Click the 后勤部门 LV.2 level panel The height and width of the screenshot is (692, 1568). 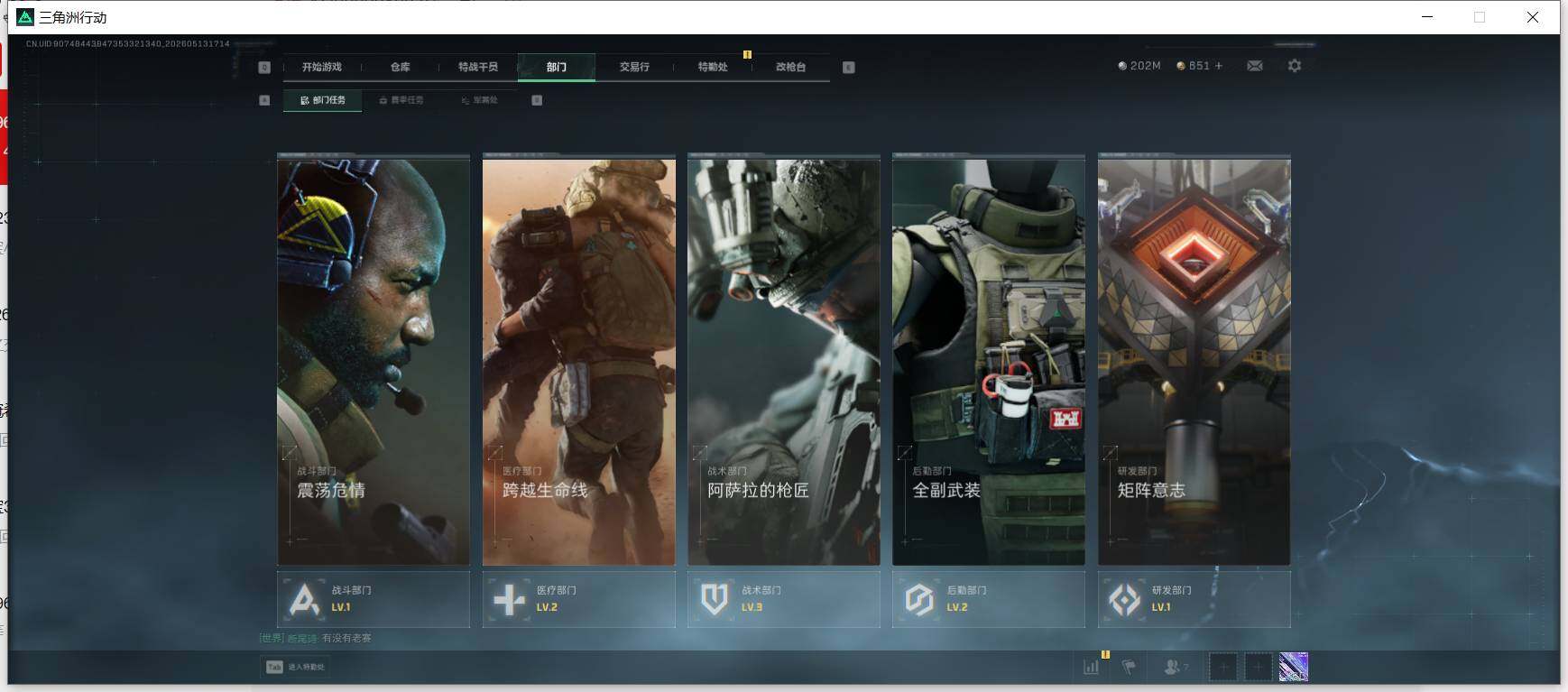point(989,599)
